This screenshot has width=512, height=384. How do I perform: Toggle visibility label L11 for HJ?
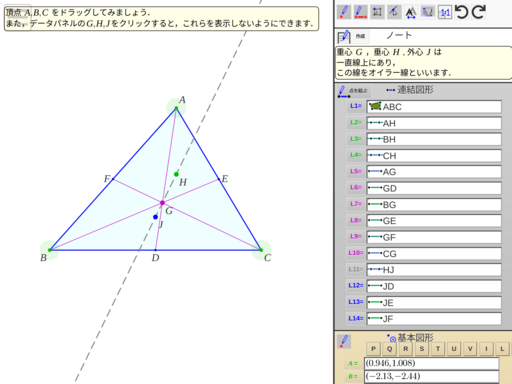tap(356, 269)
